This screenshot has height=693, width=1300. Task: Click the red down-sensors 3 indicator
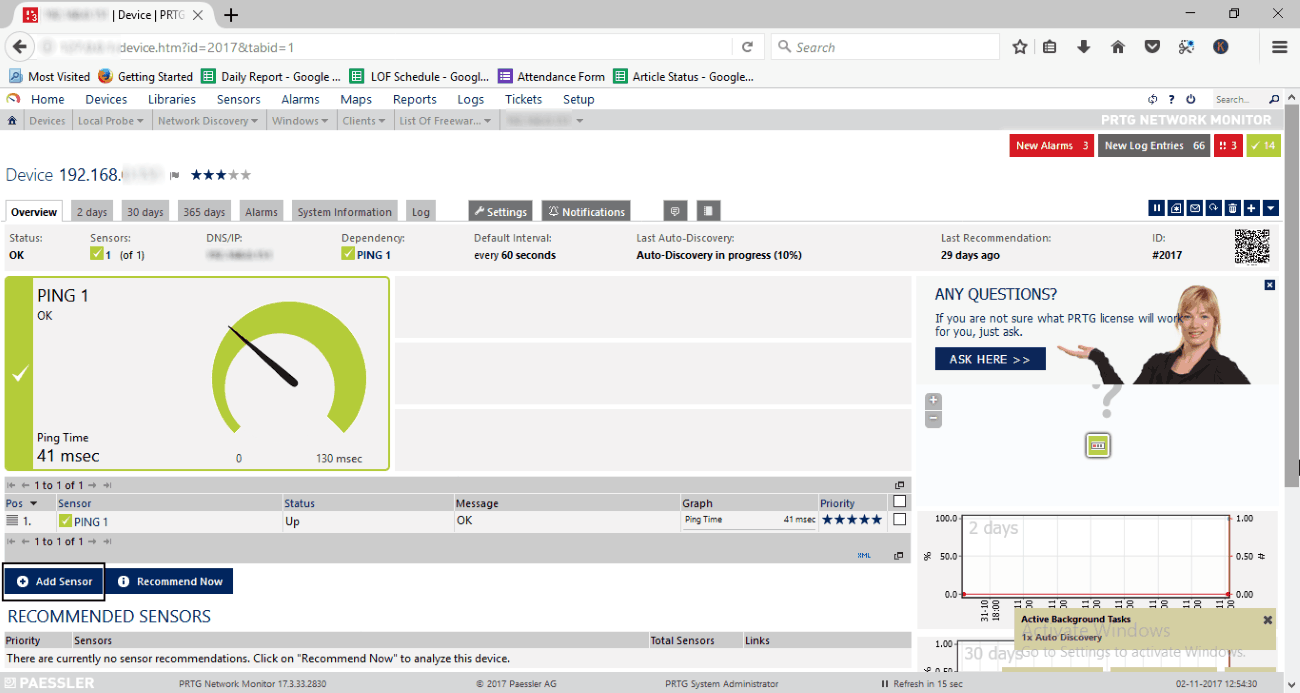(1228, 146)
